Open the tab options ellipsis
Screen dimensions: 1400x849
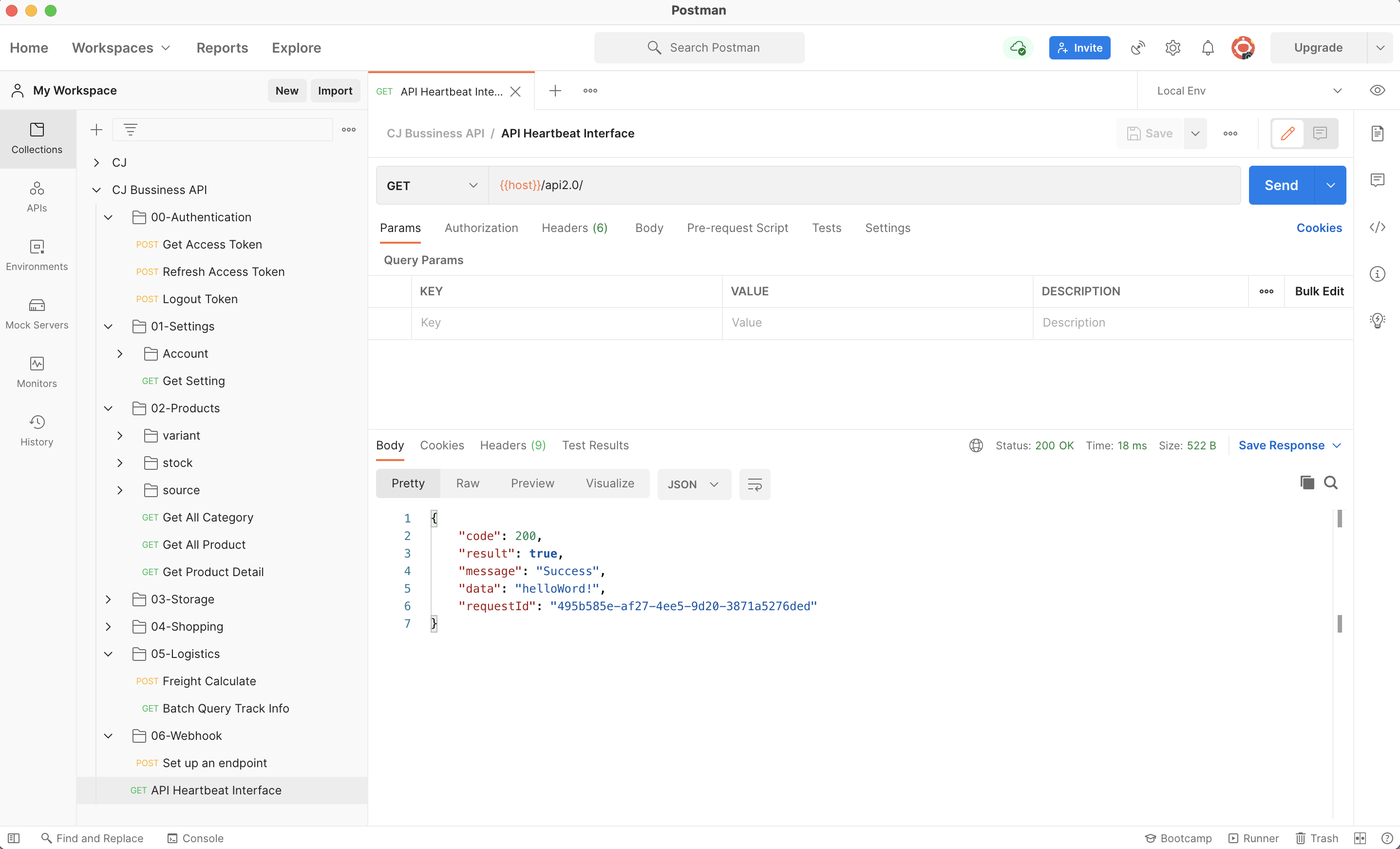590,91
